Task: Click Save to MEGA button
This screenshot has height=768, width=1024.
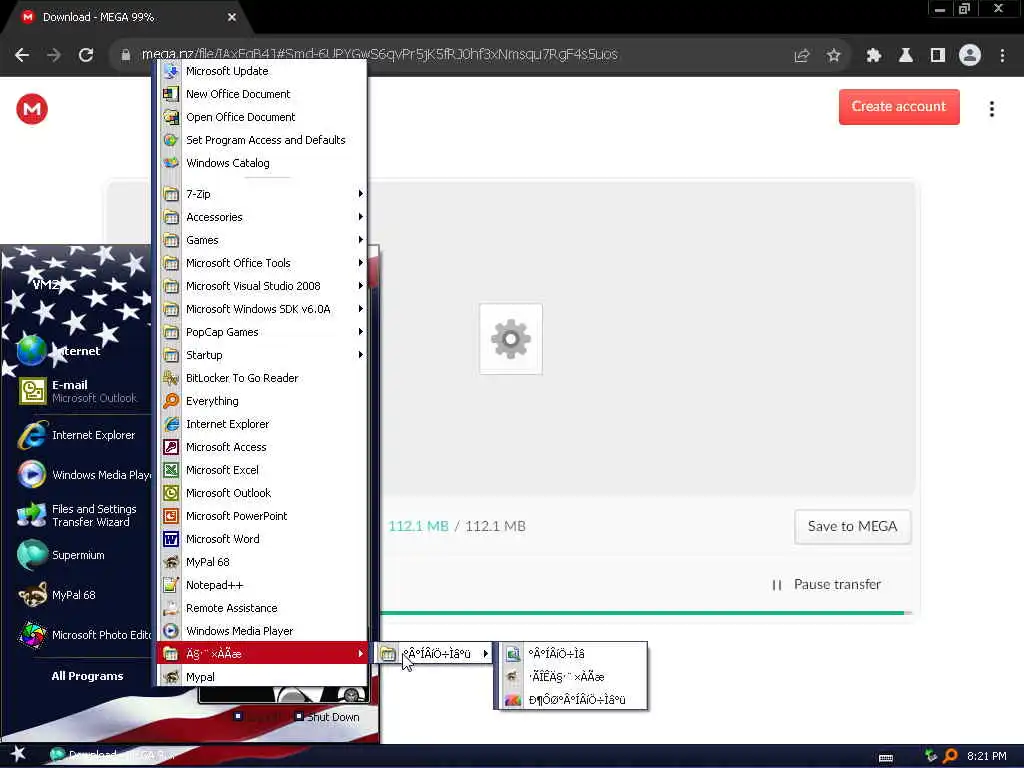Action: click(x=852, y=526)
